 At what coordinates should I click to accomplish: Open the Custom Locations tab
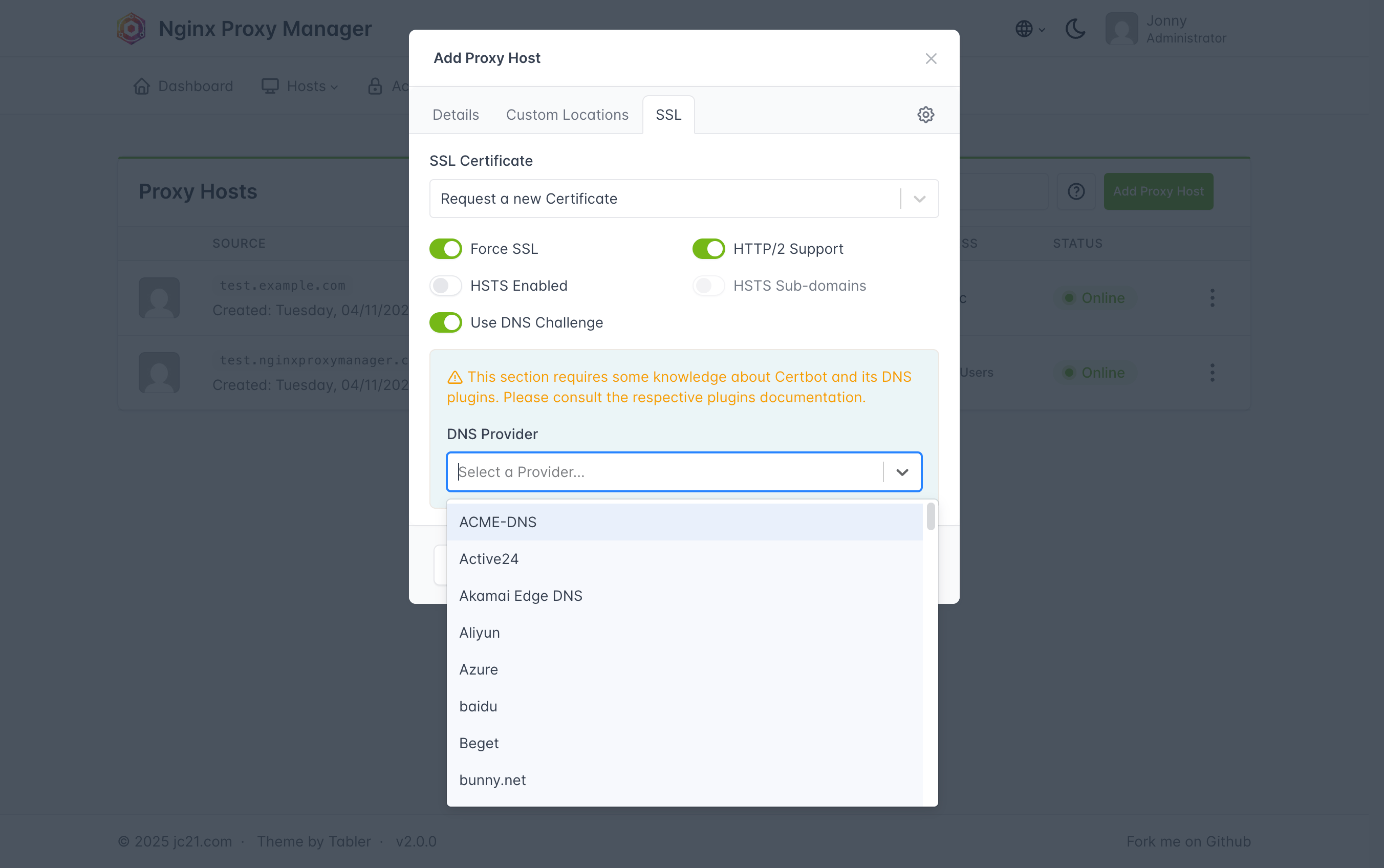[567, 115]
